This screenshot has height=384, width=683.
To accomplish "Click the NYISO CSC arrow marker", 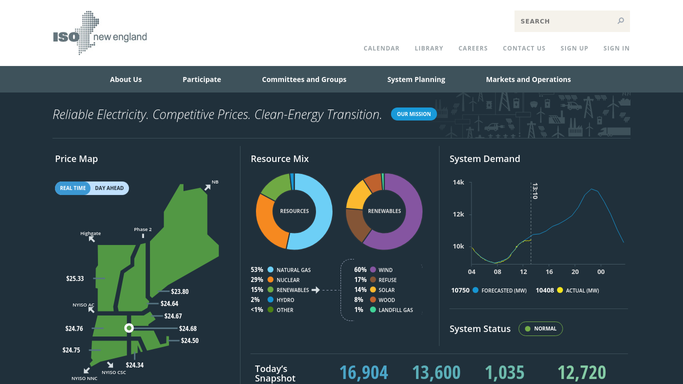I will 110,365.
